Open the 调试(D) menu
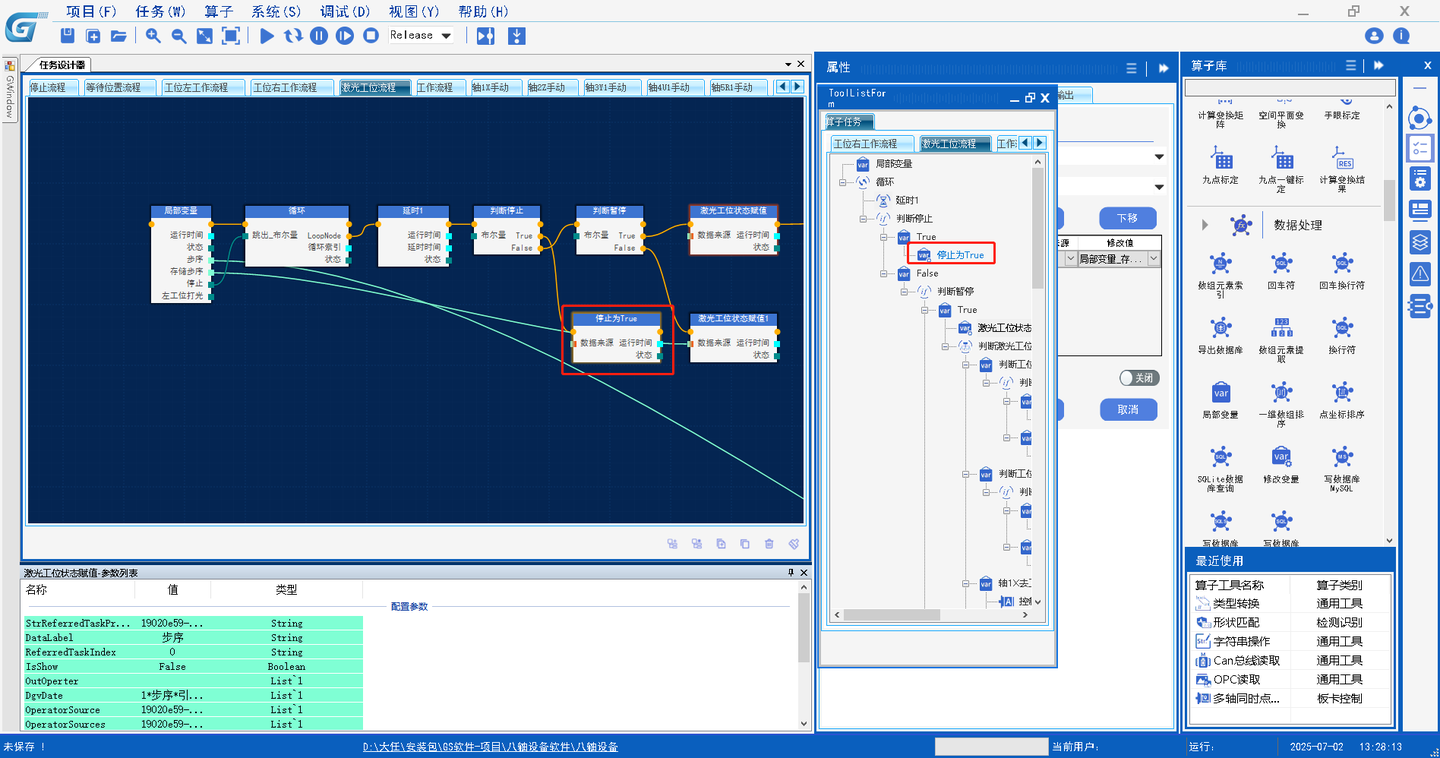 pyautogui.click(x=345, y=11)
